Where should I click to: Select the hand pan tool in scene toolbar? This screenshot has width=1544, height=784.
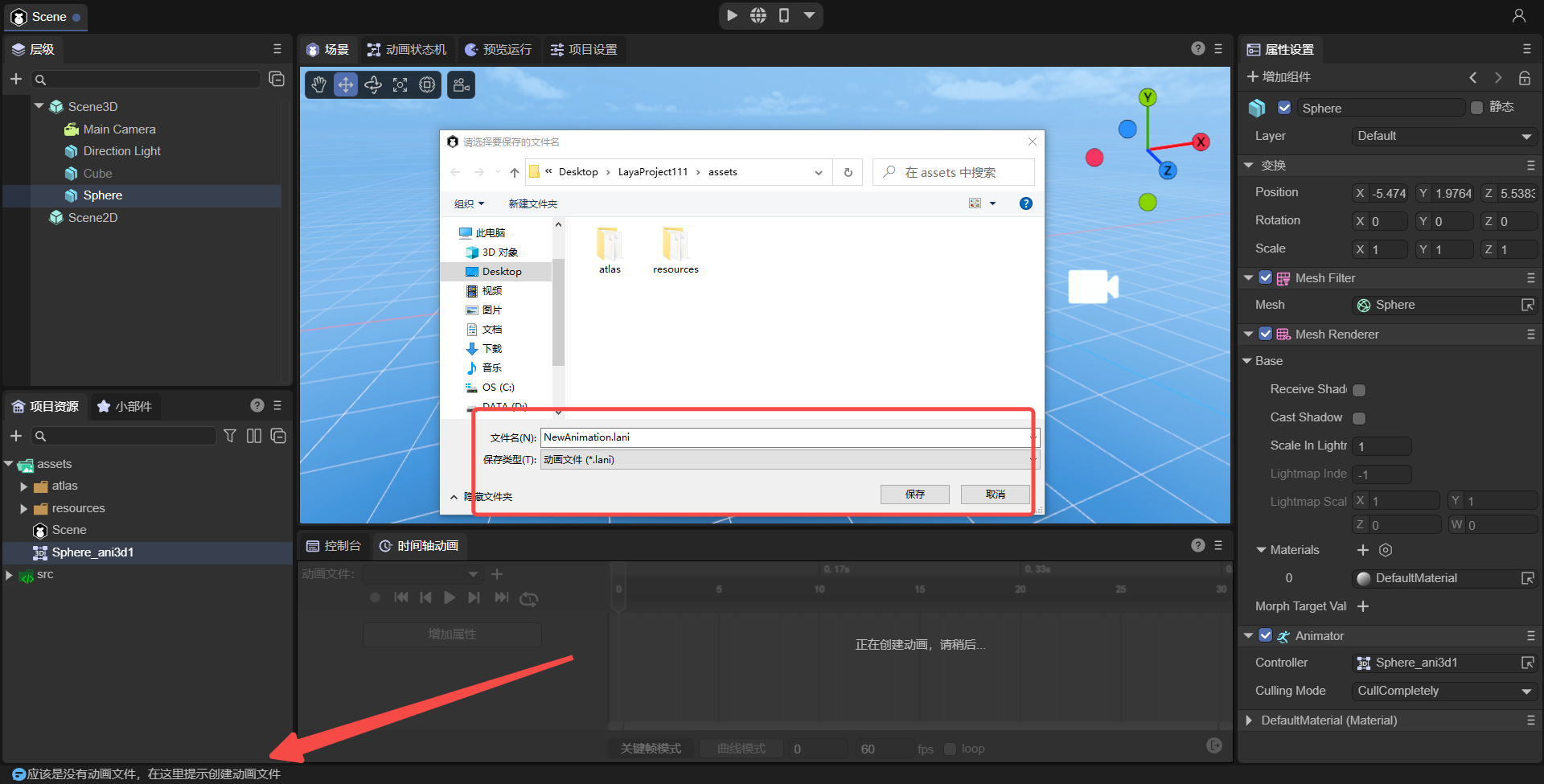pyautogui.click(x=319, y=84)
